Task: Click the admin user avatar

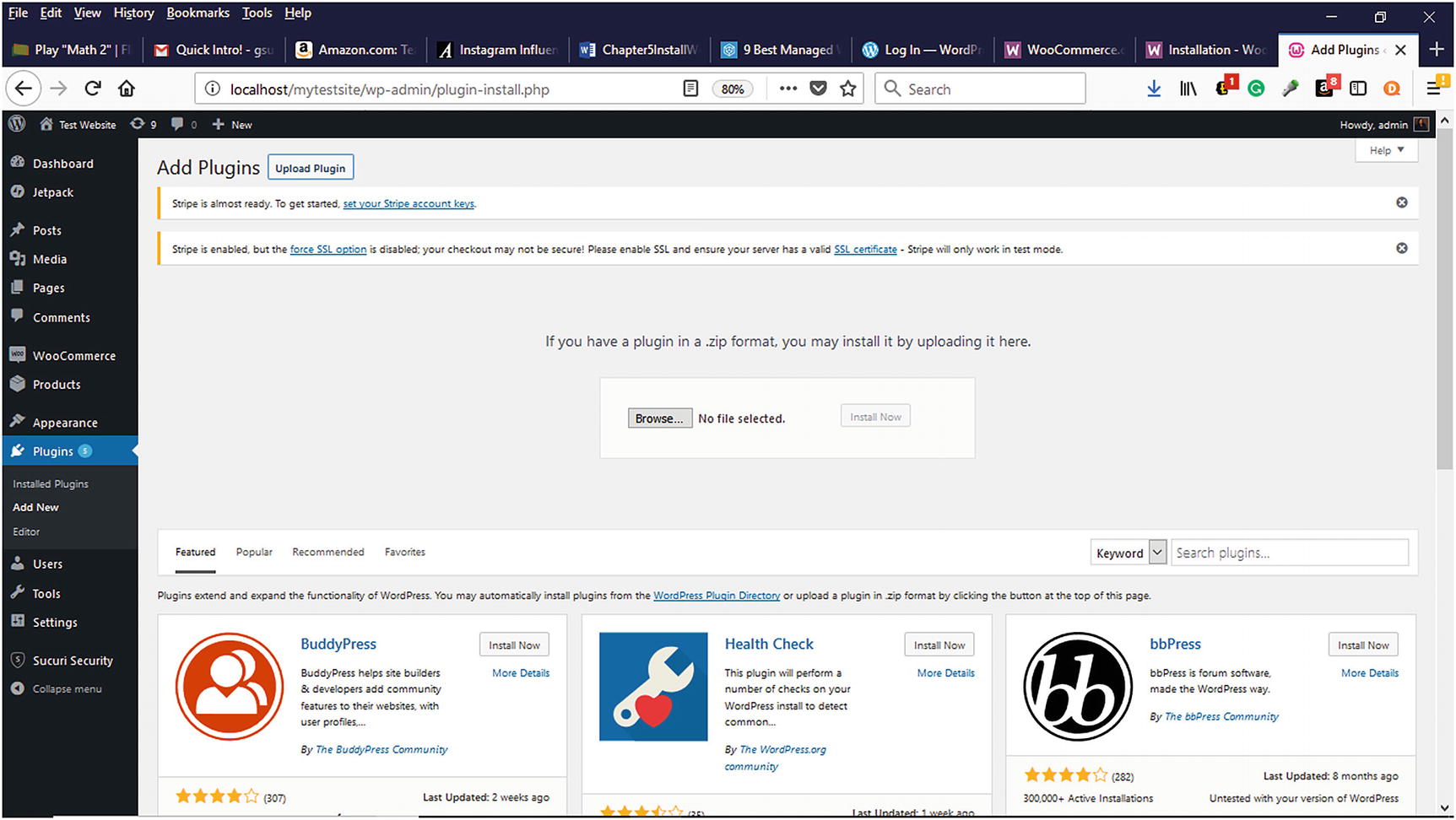Action: pyautogui.click(x=1421, y=124)
